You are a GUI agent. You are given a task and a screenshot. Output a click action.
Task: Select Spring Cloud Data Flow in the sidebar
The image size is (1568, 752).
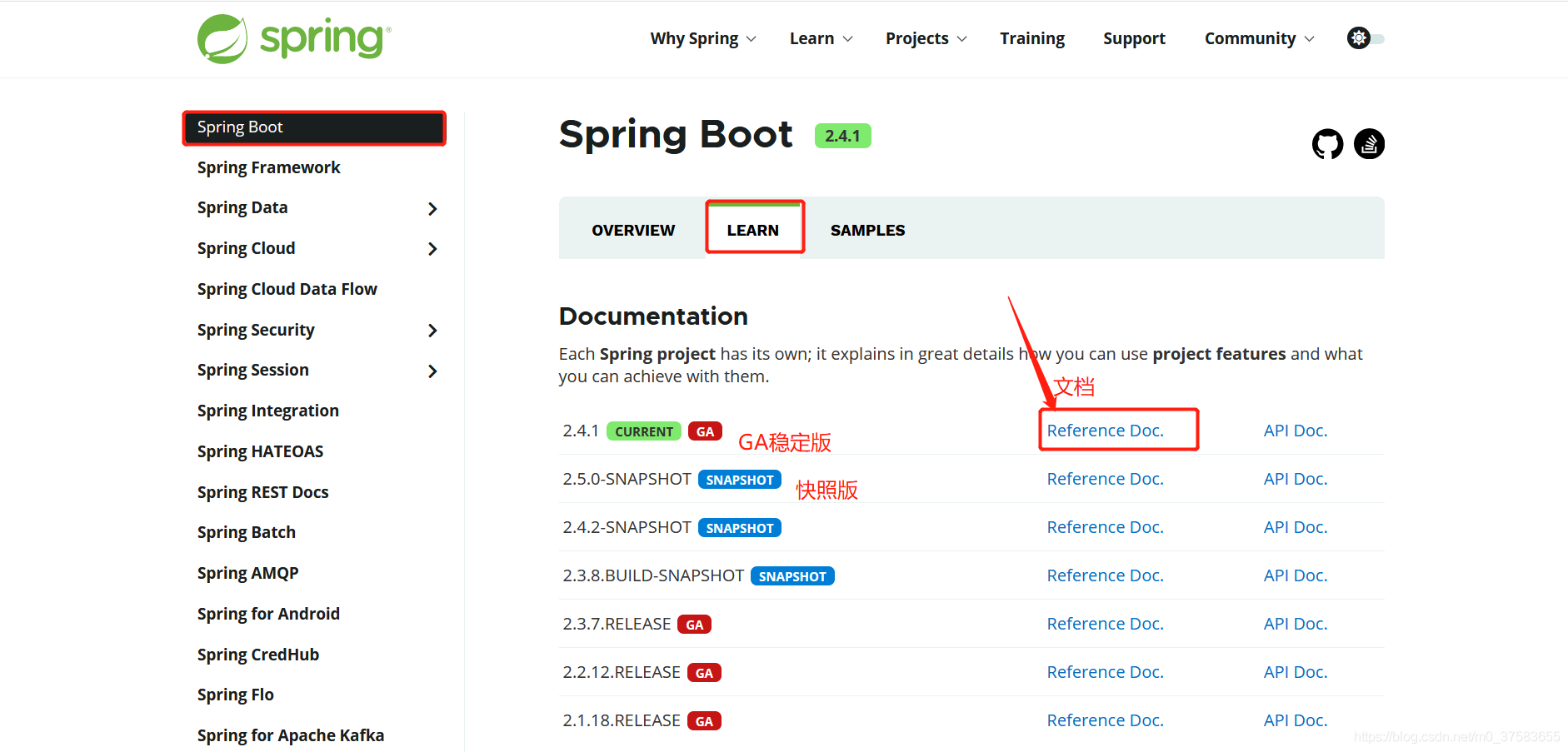click(287, 289)
